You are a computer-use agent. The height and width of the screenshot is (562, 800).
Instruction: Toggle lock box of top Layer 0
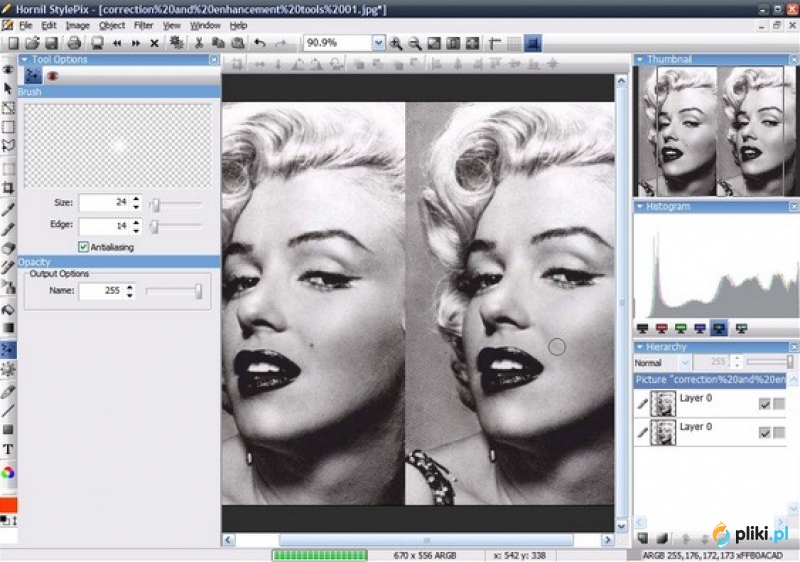[779, 404]
